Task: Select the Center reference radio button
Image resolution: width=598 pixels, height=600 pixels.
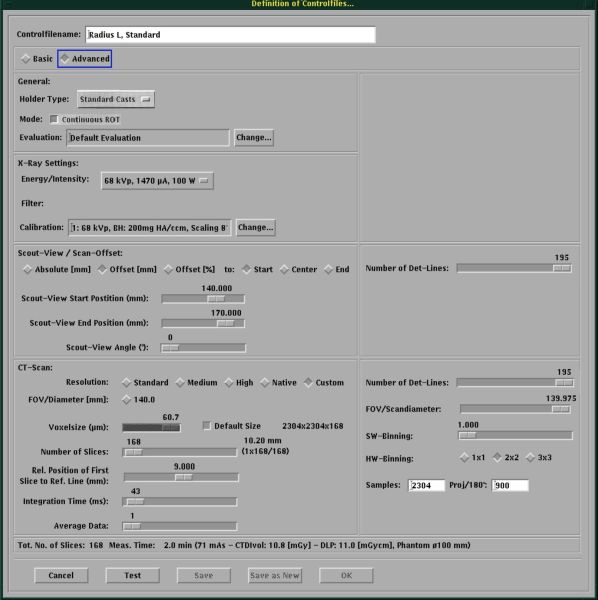Action: [x=298, y=269]
